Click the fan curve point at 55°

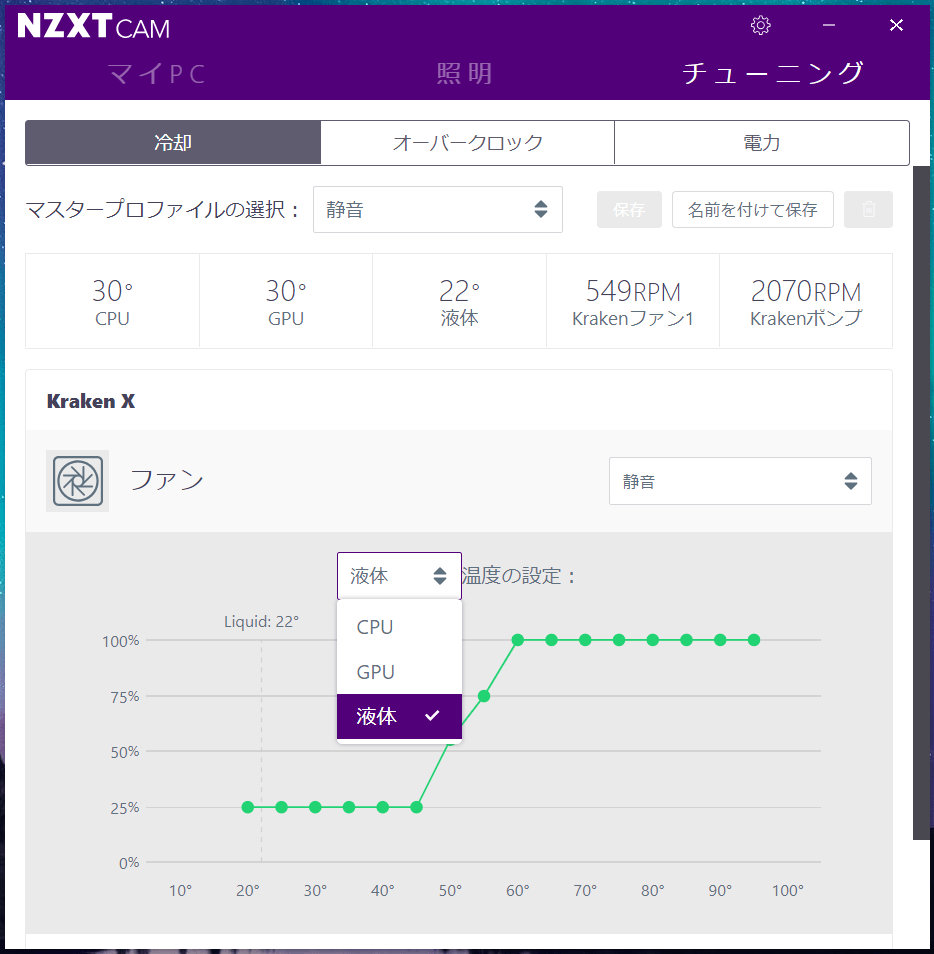point(484,696)
